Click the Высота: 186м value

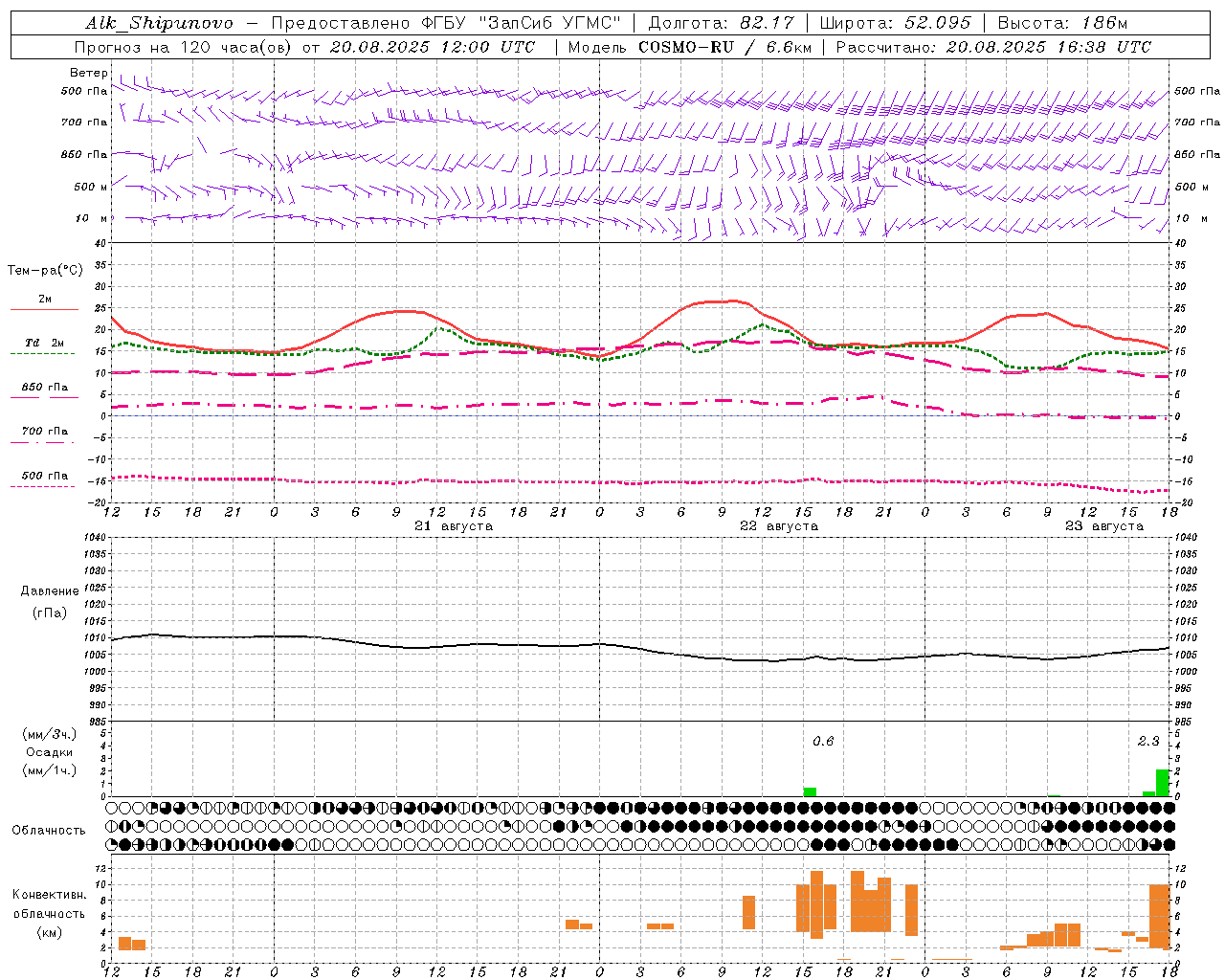[x=1063, y=23]
